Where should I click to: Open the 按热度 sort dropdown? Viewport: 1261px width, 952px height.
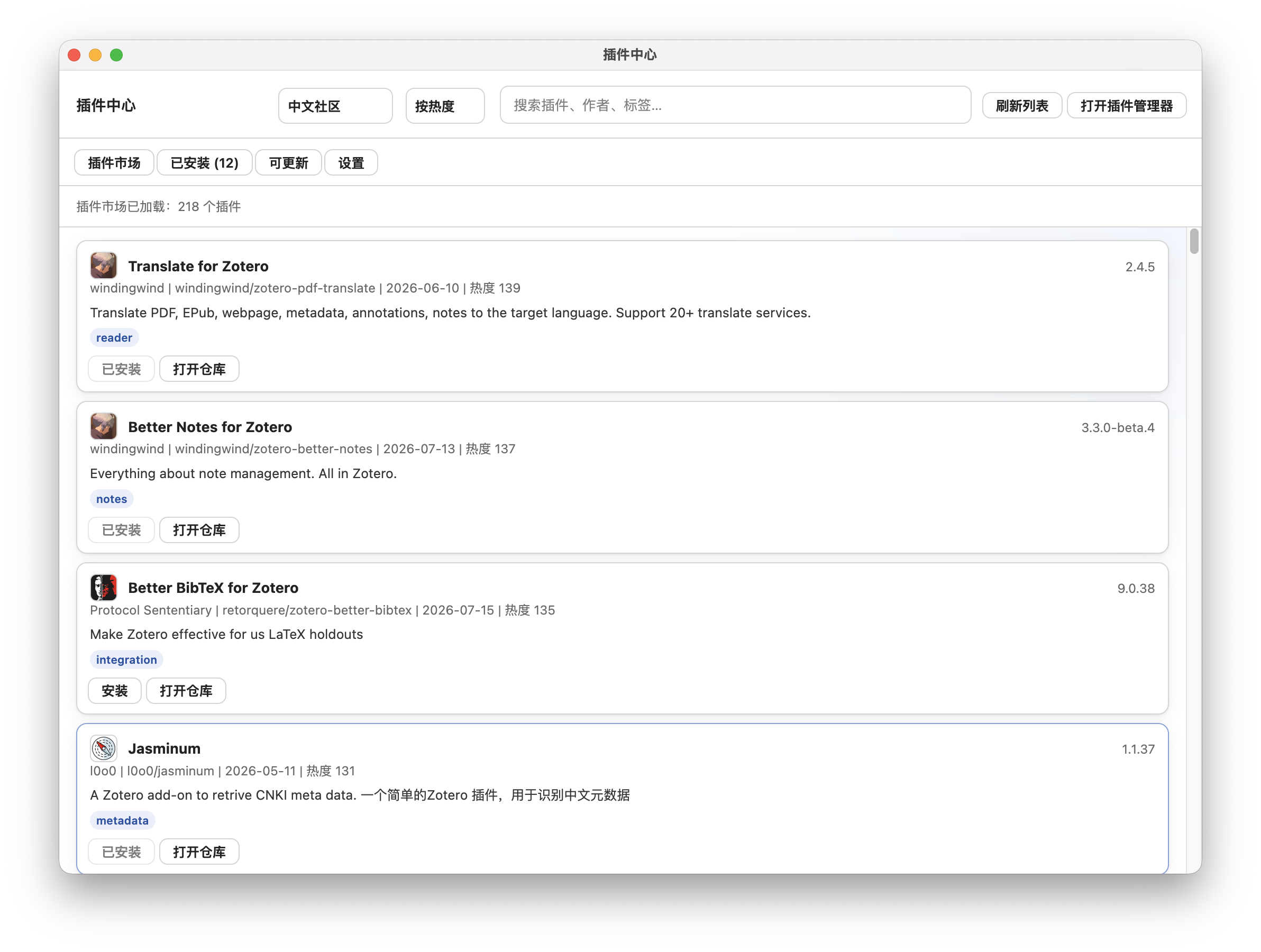(x=445, y=105)
